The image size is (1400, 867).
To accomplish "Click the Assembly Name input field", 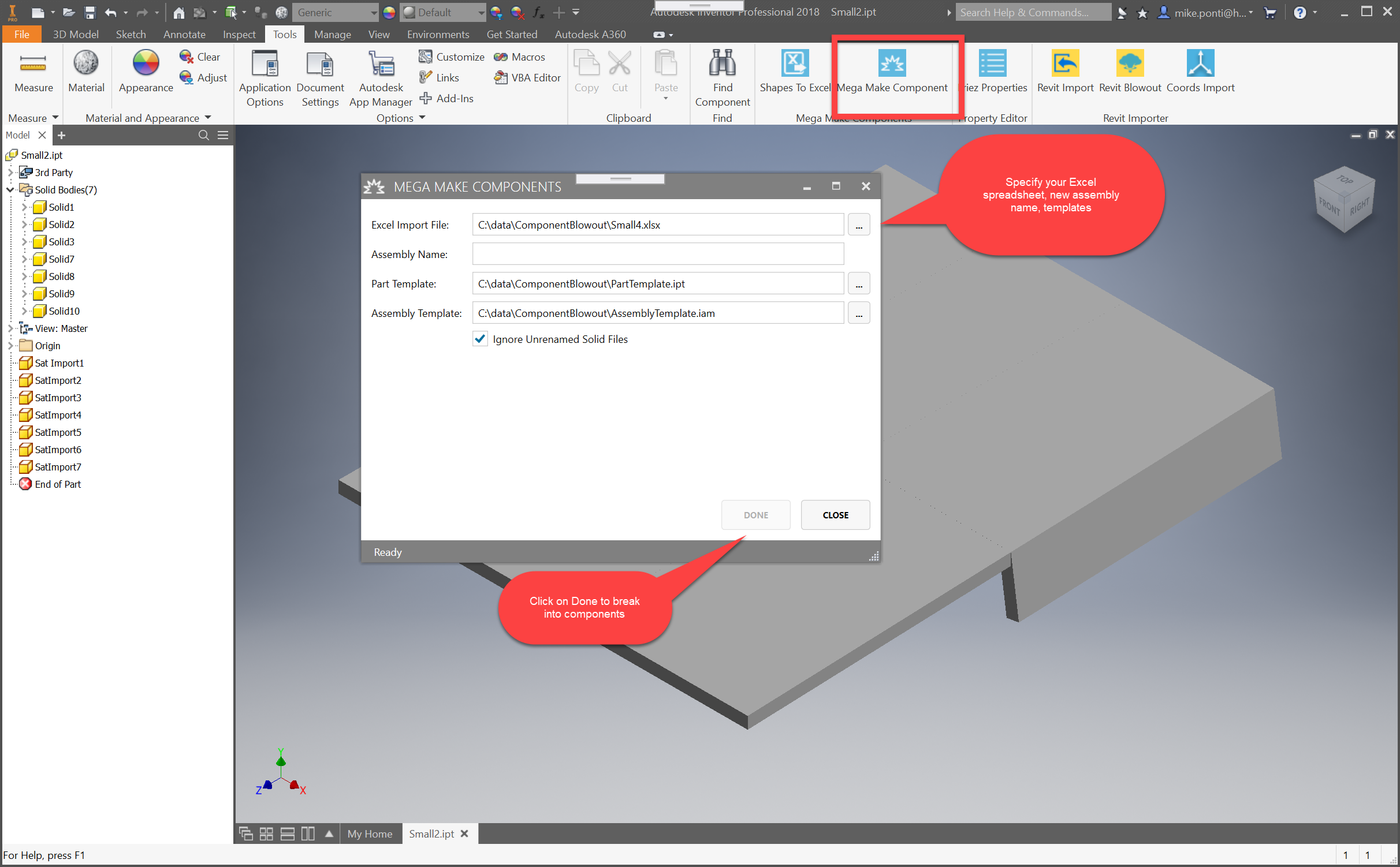I will [657, 255].
